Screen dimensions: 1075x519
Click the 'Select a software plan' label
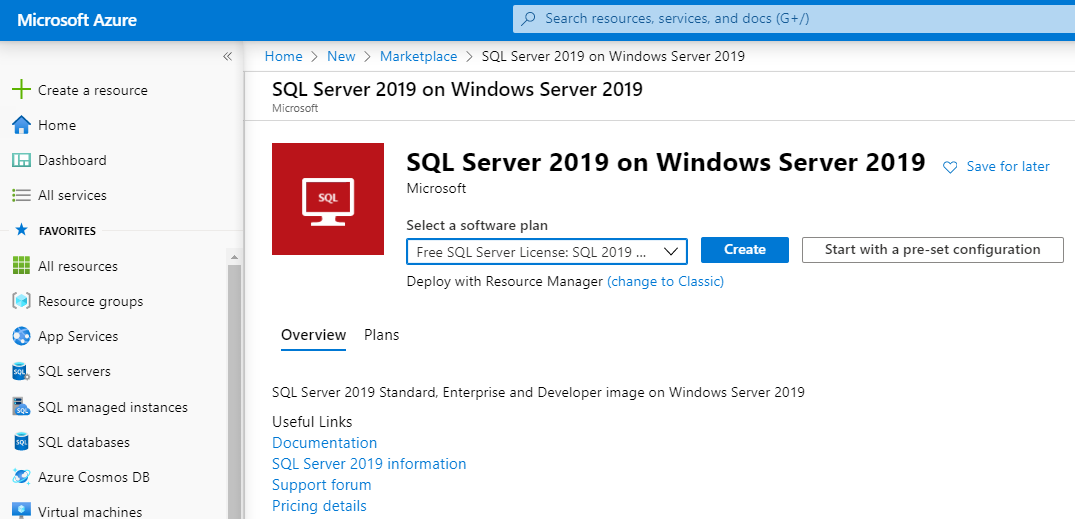point(477,225)
